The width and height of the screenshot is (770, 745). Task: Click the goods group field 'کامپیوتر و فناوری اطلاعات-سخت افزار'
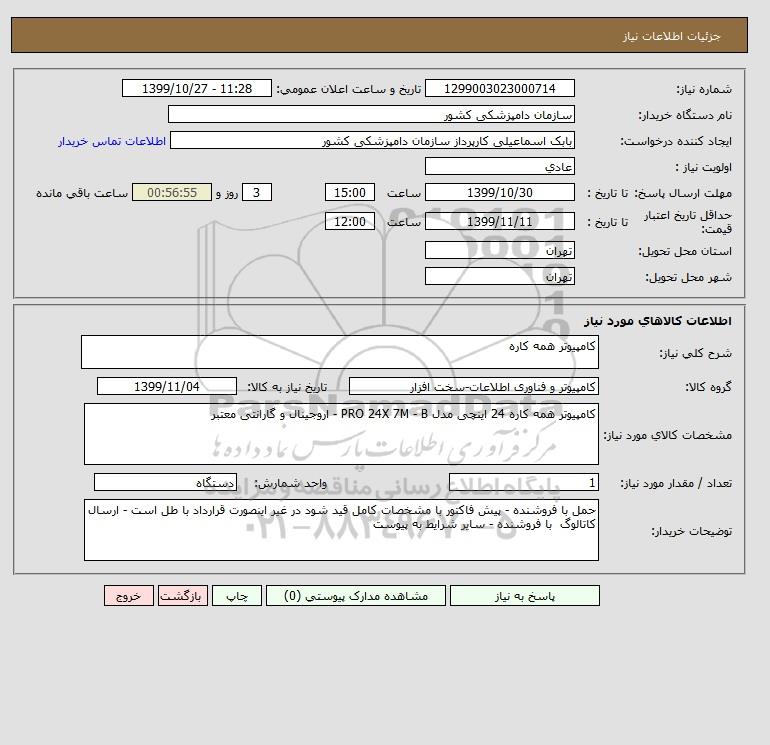coord(473,386)
